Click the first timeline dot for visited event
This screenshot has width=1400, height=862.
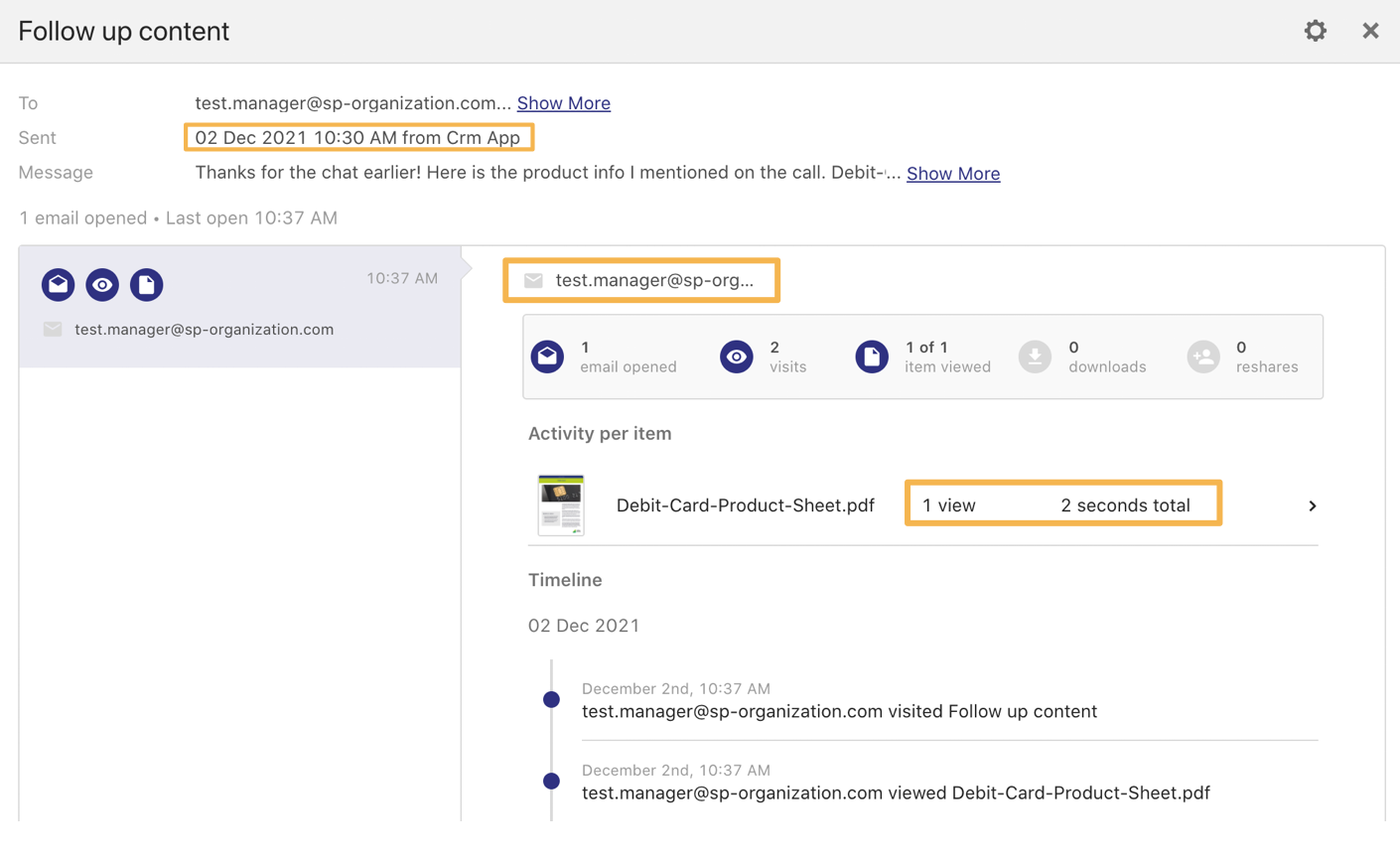pyautogui.click(x=551, y=700)
